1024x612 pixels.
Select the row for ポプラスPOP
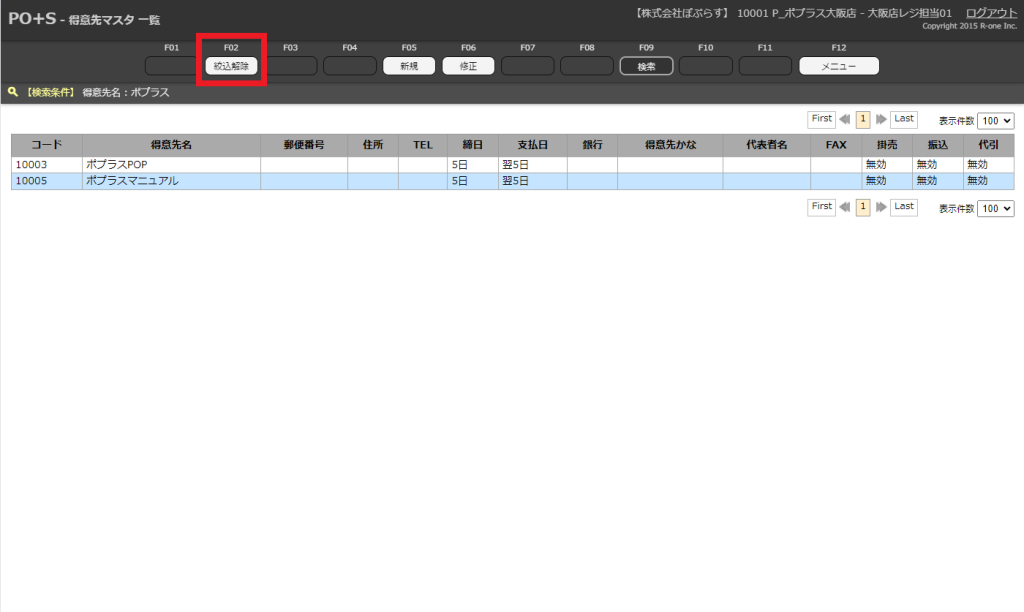170,165
